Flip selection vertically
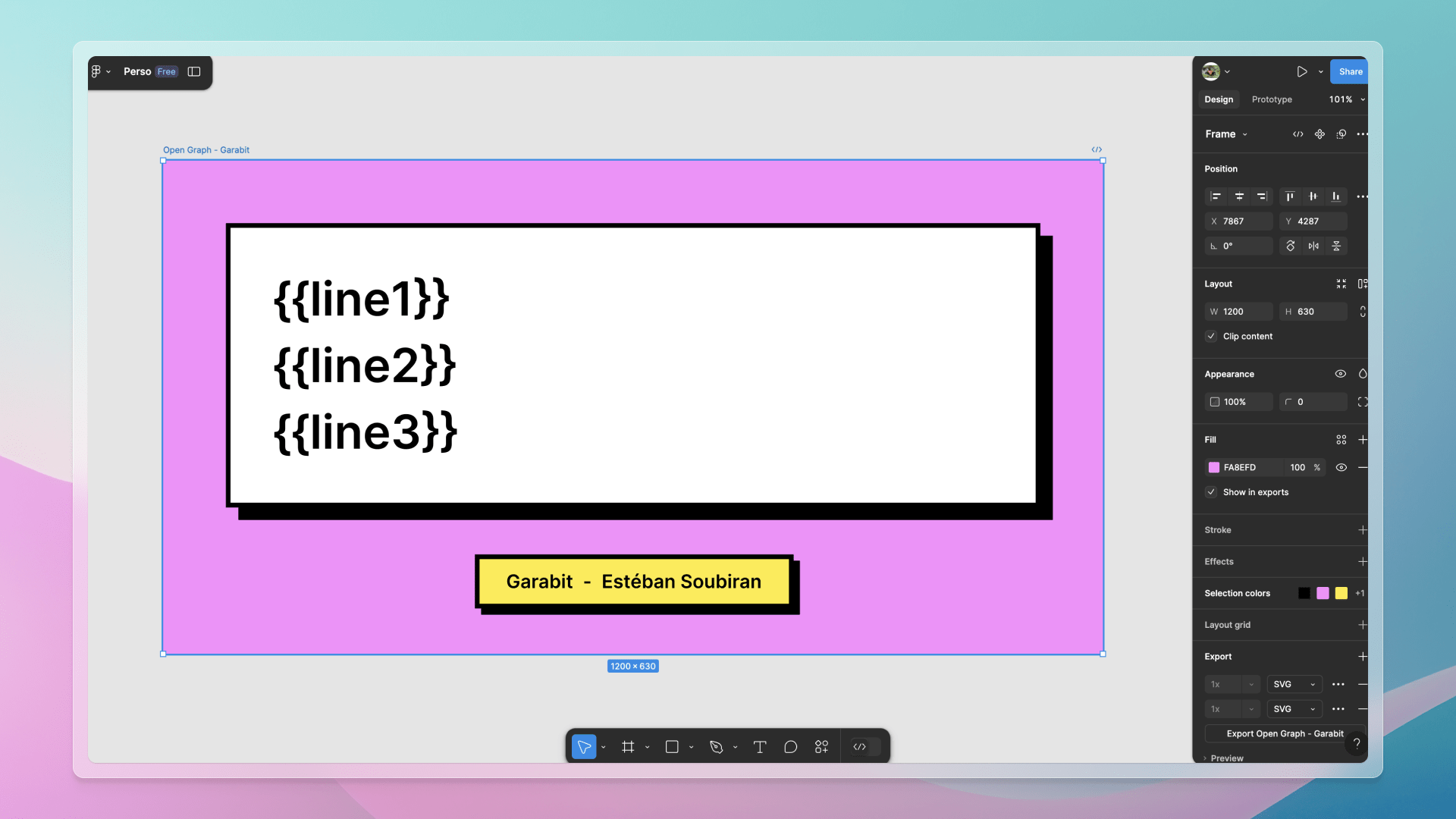 coord(1336,246)
